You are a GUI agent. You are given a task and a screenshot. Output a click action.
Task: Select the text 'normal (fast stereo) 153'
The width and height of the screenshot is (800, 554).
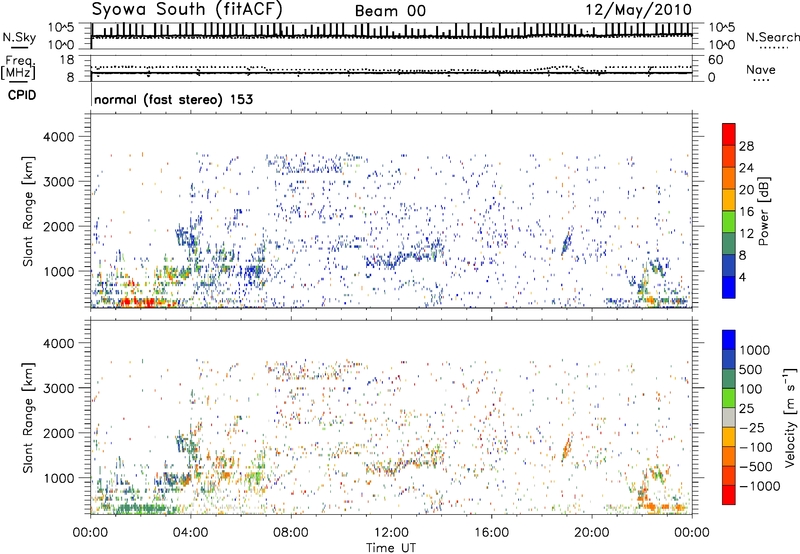(173, 99)
